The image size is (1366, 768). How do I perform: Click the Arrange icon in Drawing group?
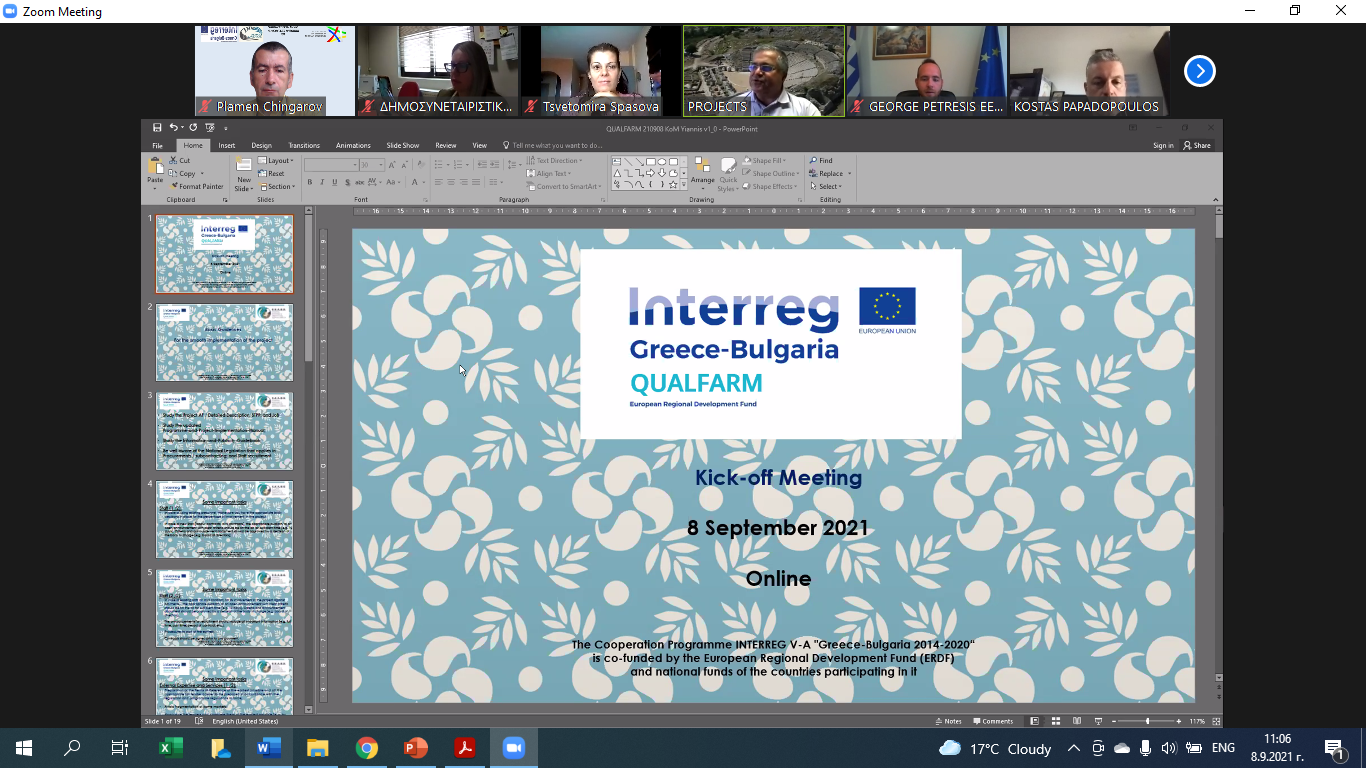point(702,172)
